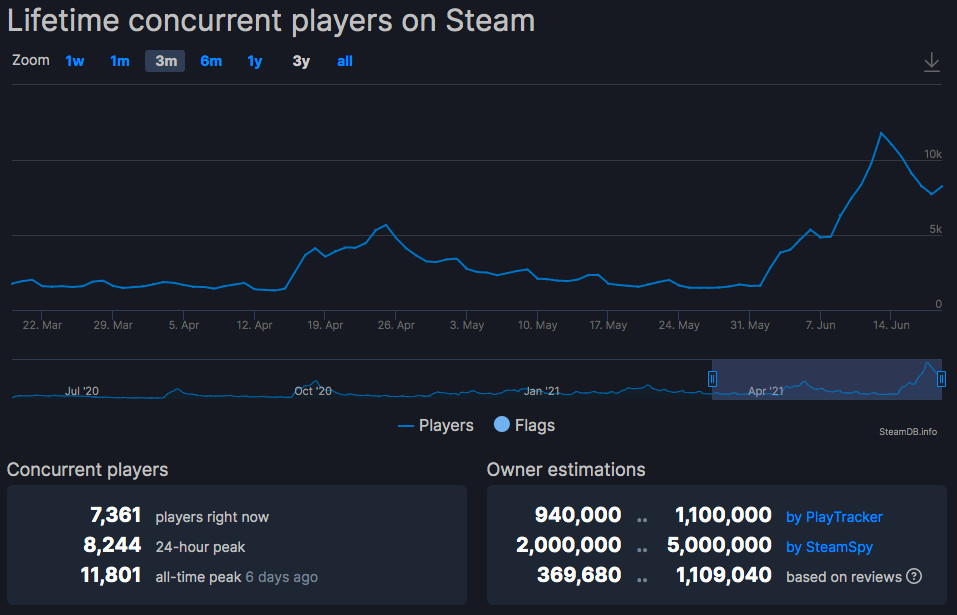Click the blue Flags circle icon in legend
This screenshot has height=615, width=957.
[x=500, y=425]
